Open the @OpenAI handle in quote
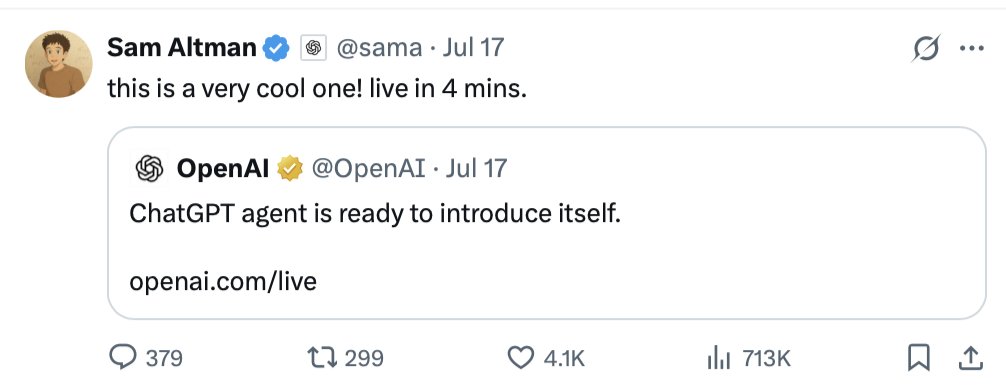 click(368, 168)
